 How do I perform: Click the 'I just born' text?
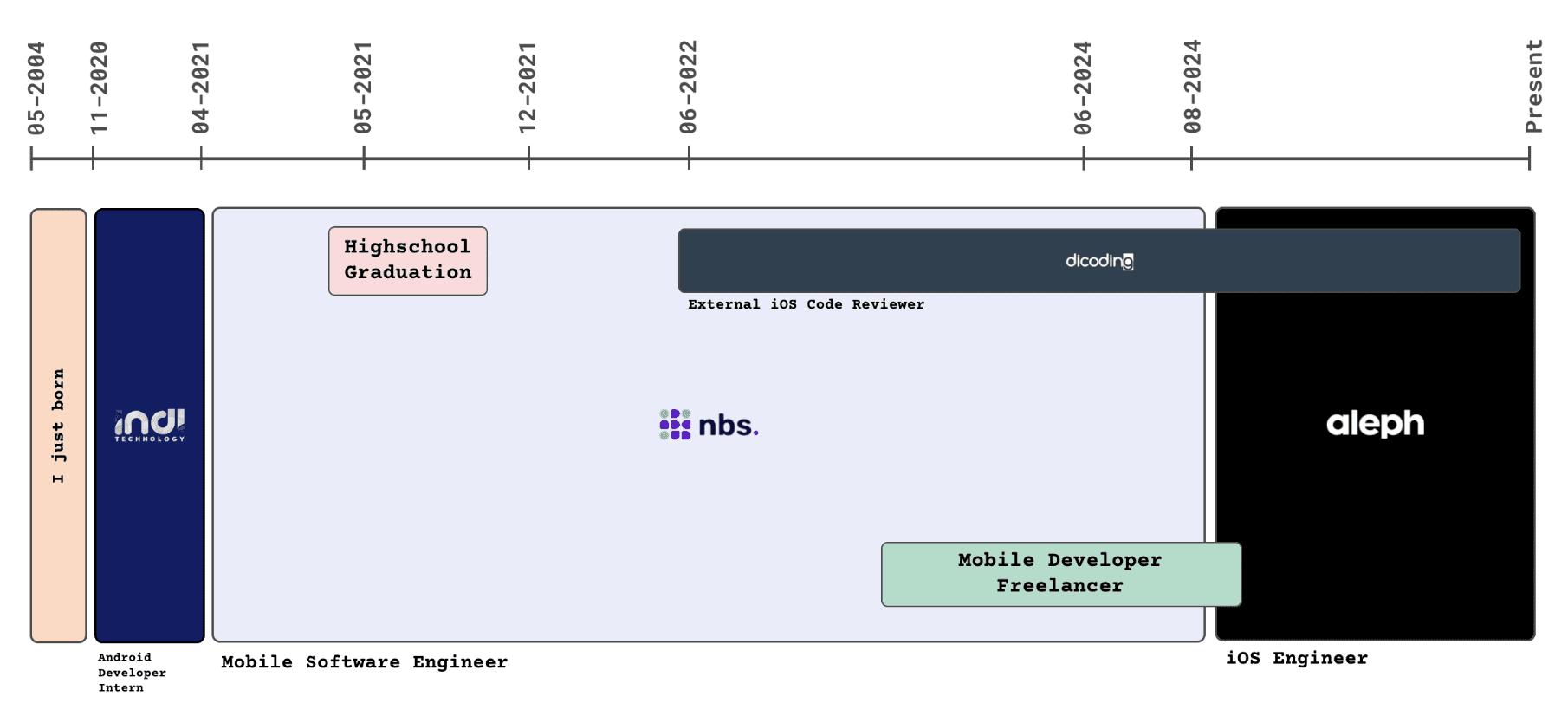pyautogui.click(x=58, y=426)
